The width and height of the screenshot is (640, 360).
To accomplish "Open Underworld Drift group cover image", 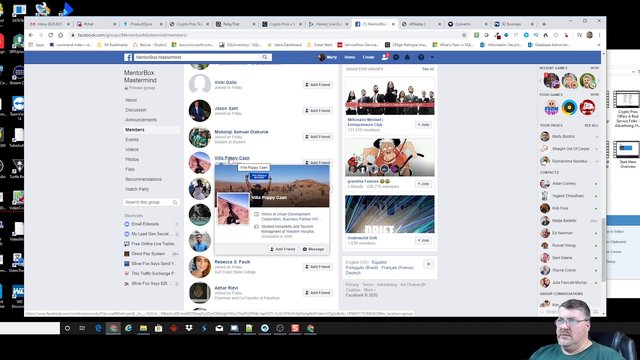I will click(390, 214).
